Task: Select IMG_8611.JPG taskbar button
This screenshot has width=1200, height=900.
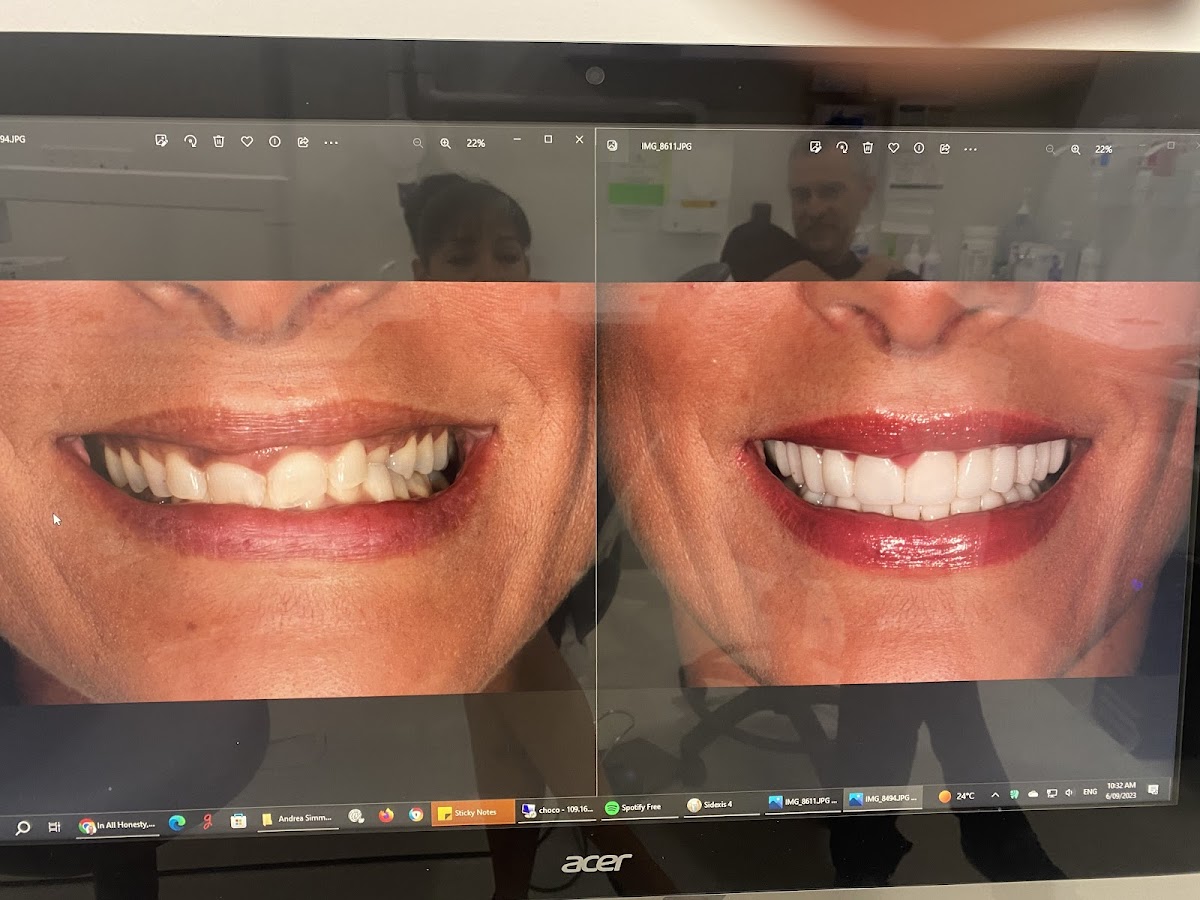Action: click(803, 801)
